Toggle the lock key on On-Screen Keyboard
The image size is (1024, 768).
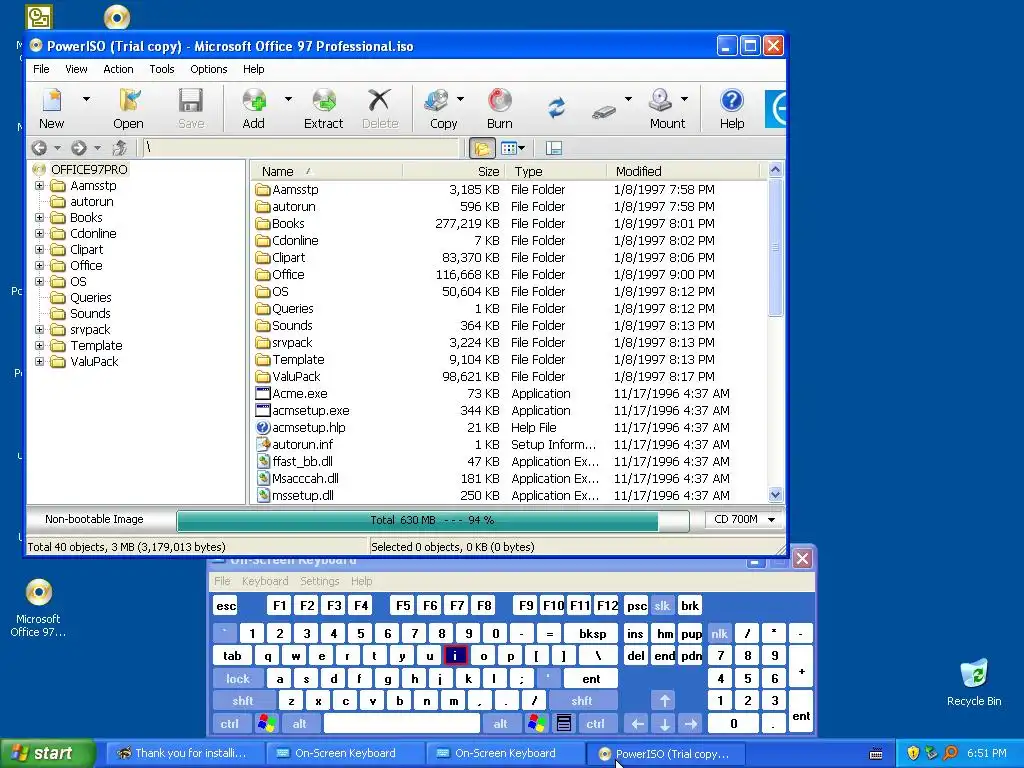coord(238,679)
